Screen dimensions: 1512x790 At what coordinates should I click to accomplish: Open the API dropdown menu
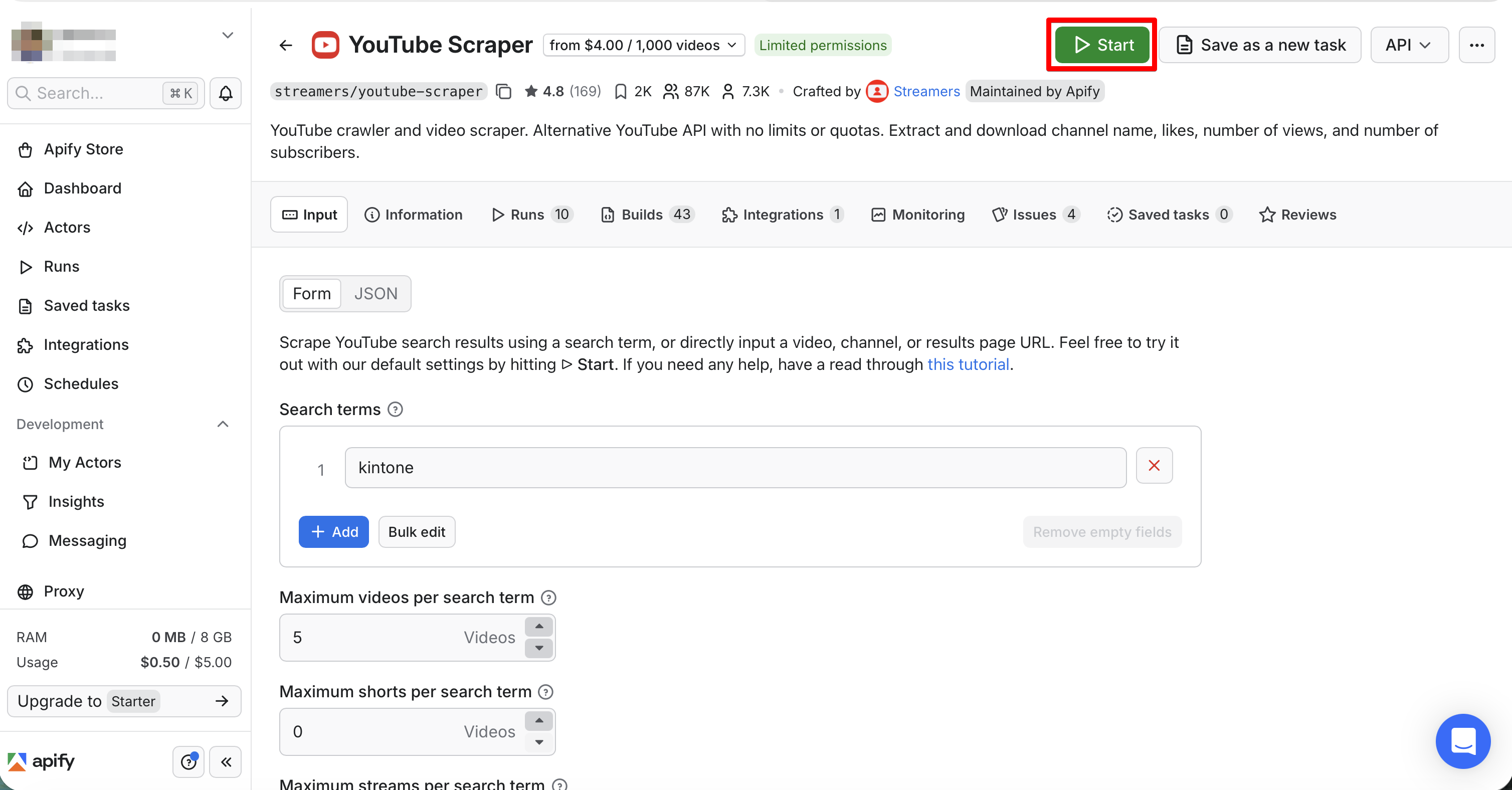1409,45
